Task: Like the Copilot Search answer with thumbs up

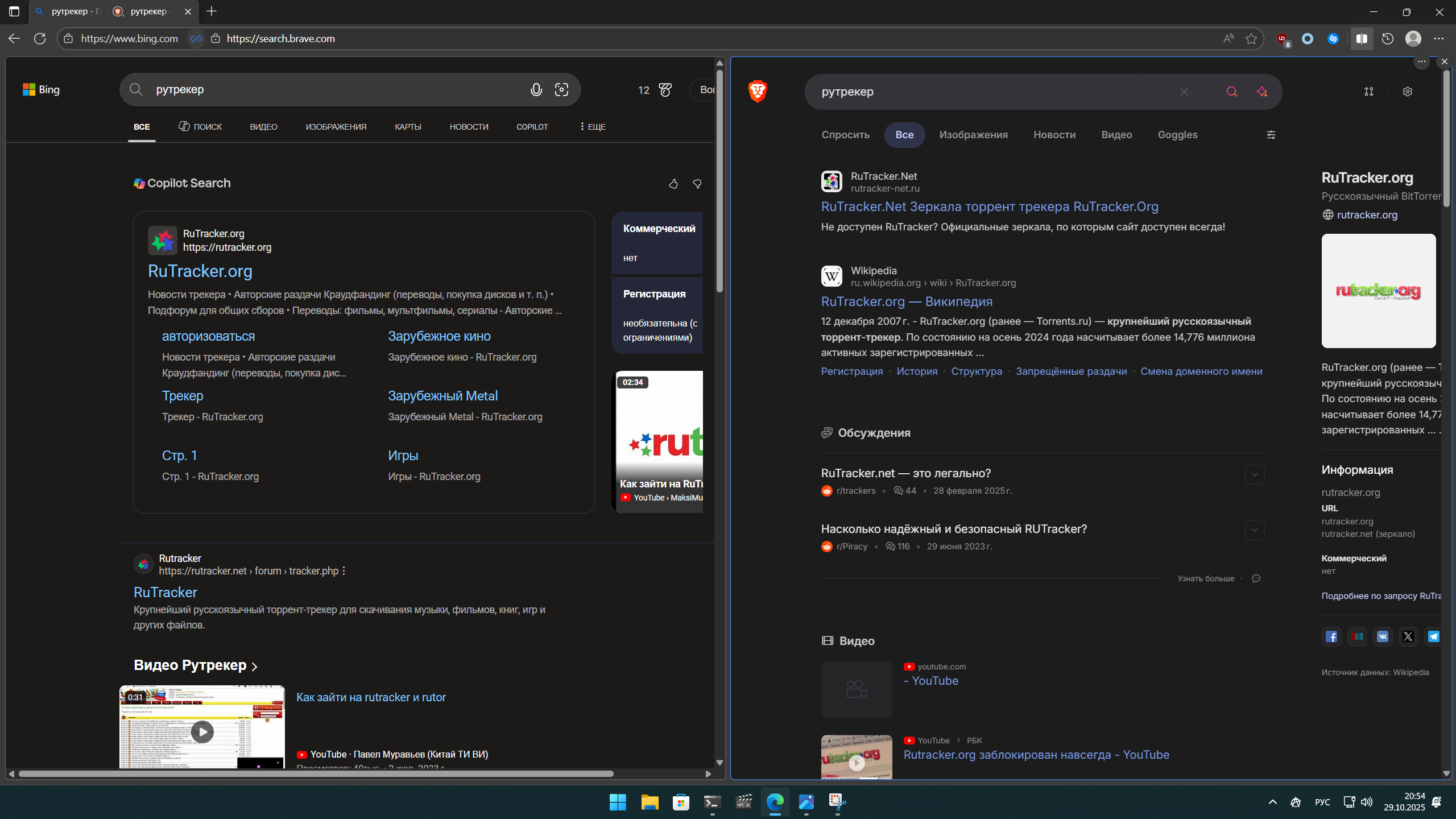Action: pos(673,184)
